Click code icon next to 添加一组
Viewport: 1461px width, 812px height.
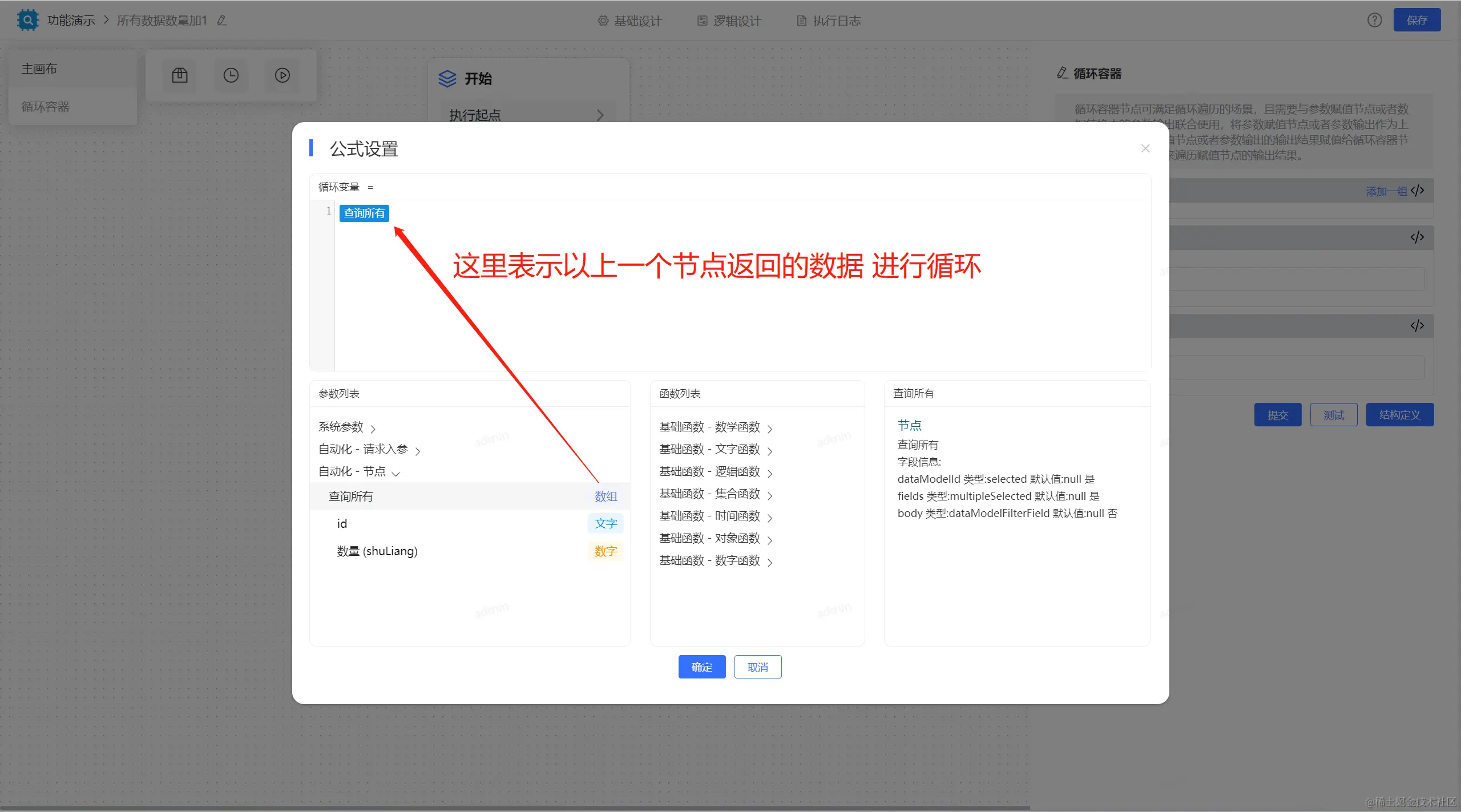(1417, 191)
